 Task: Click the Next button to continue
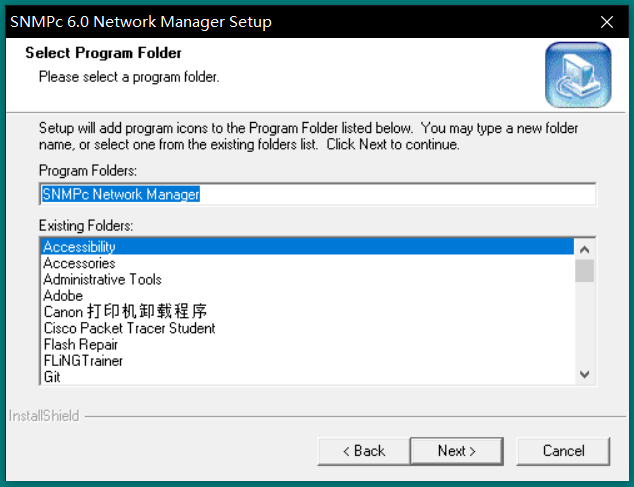coord(456,451)
